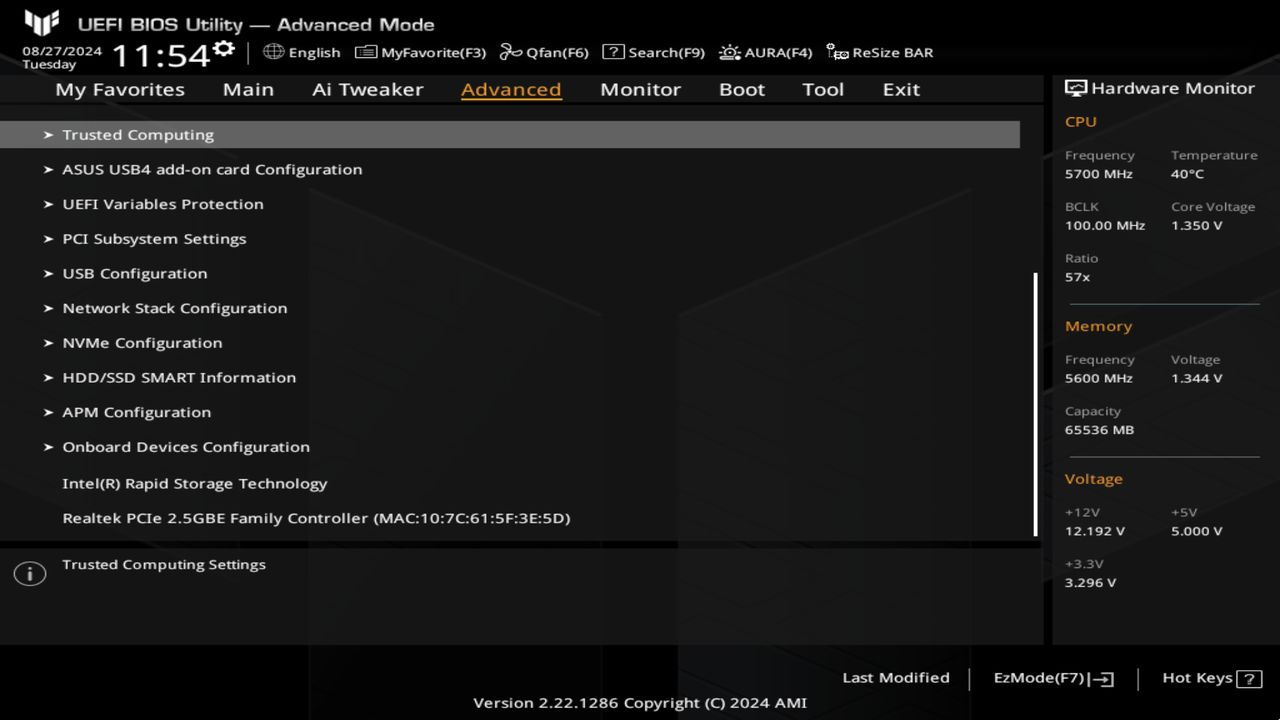Open NVMe Configuration entry text

tap(142, 343)
